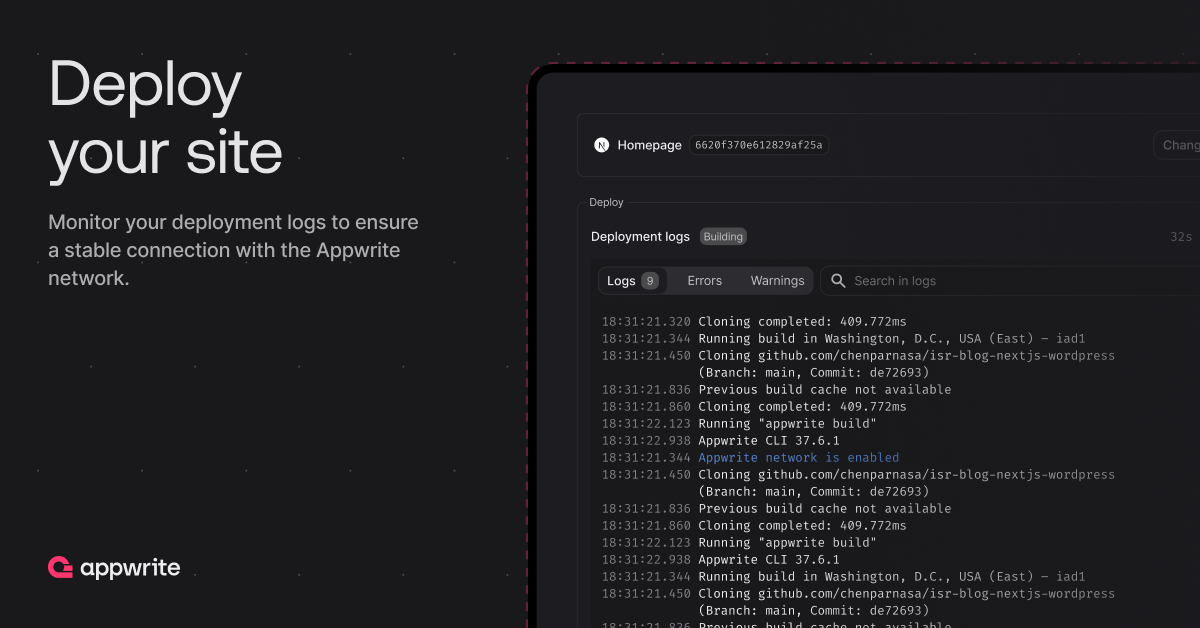Click the Next.js icon beside Homepage
1200x628 pixels.
coord(602,145)
